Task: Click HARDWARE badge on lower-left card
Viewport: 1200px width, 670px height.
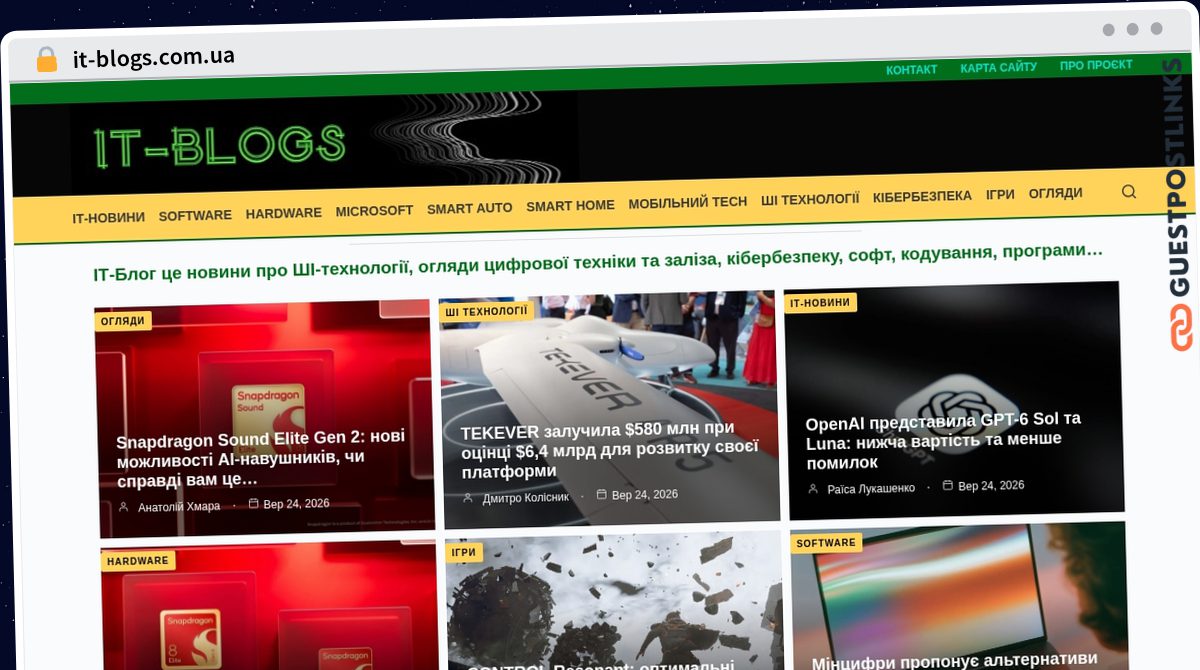Action: (x=138, y=561)
